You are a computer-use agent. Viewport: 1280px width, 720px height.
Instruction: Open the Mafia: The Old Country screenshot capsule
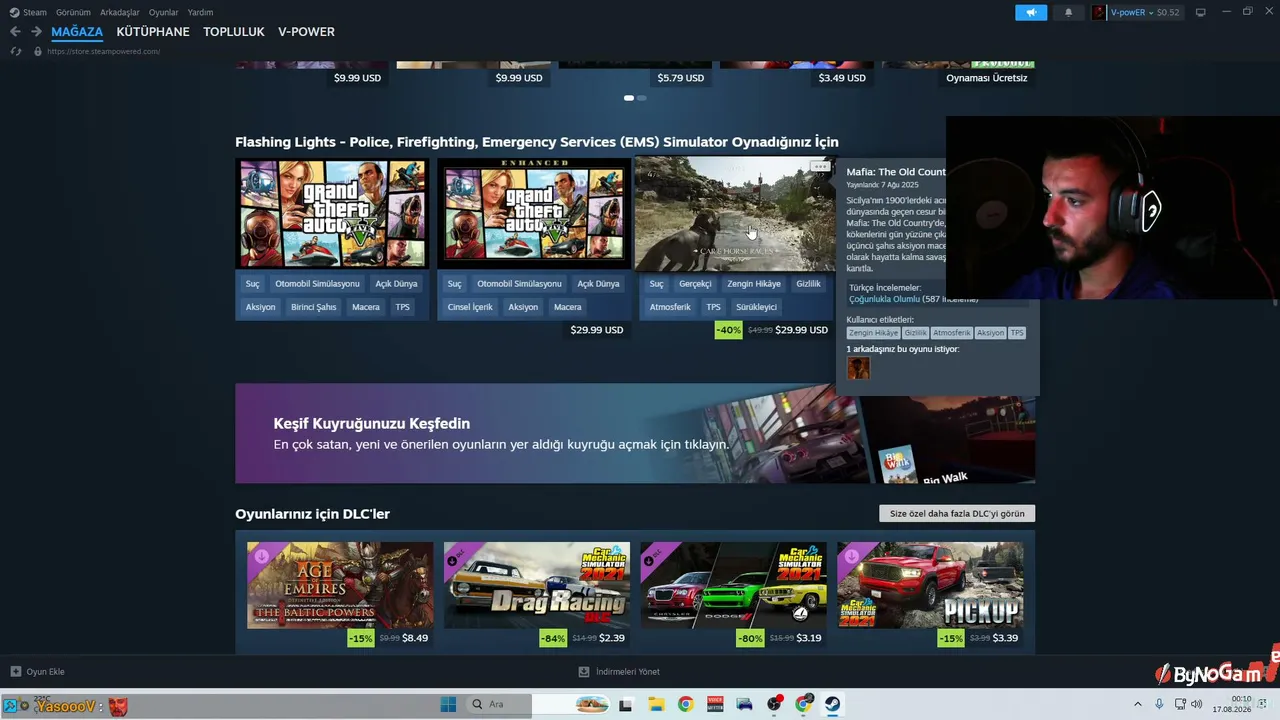(x=735, y=213)
